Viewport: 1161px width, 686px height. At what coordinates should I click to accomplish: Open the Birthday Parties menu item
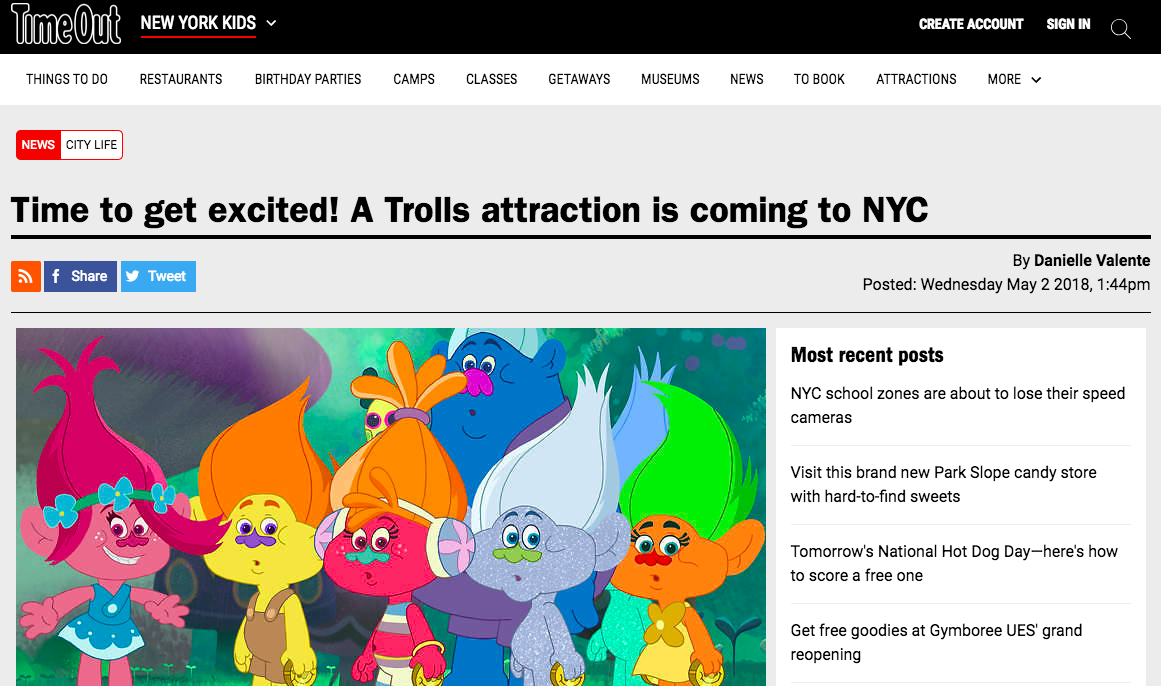point(308,79)
